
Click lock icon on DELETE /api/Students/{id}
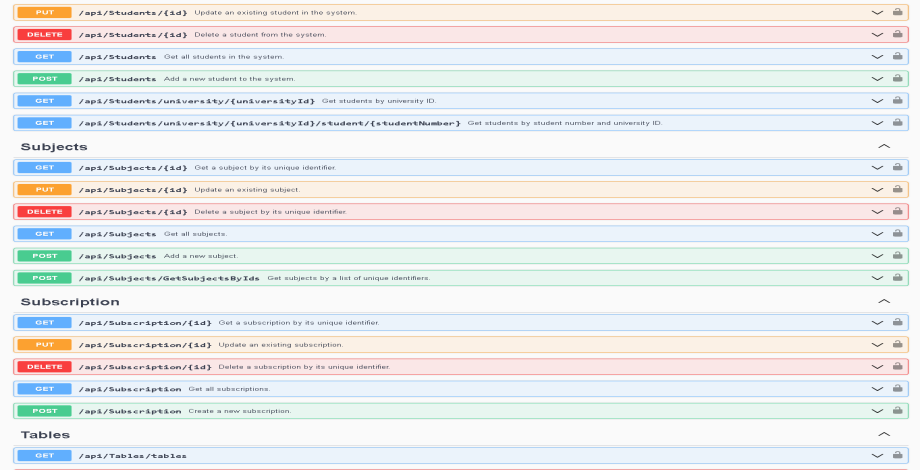pyautogui.click(x=897, y=35)
